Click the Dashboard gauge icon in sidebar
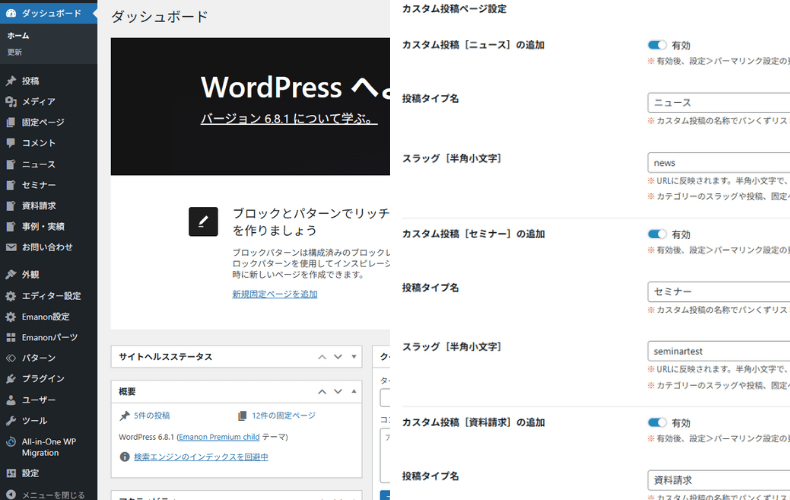Image resolution: width=790 pixels, height=500 pixels. click(11, 14)
